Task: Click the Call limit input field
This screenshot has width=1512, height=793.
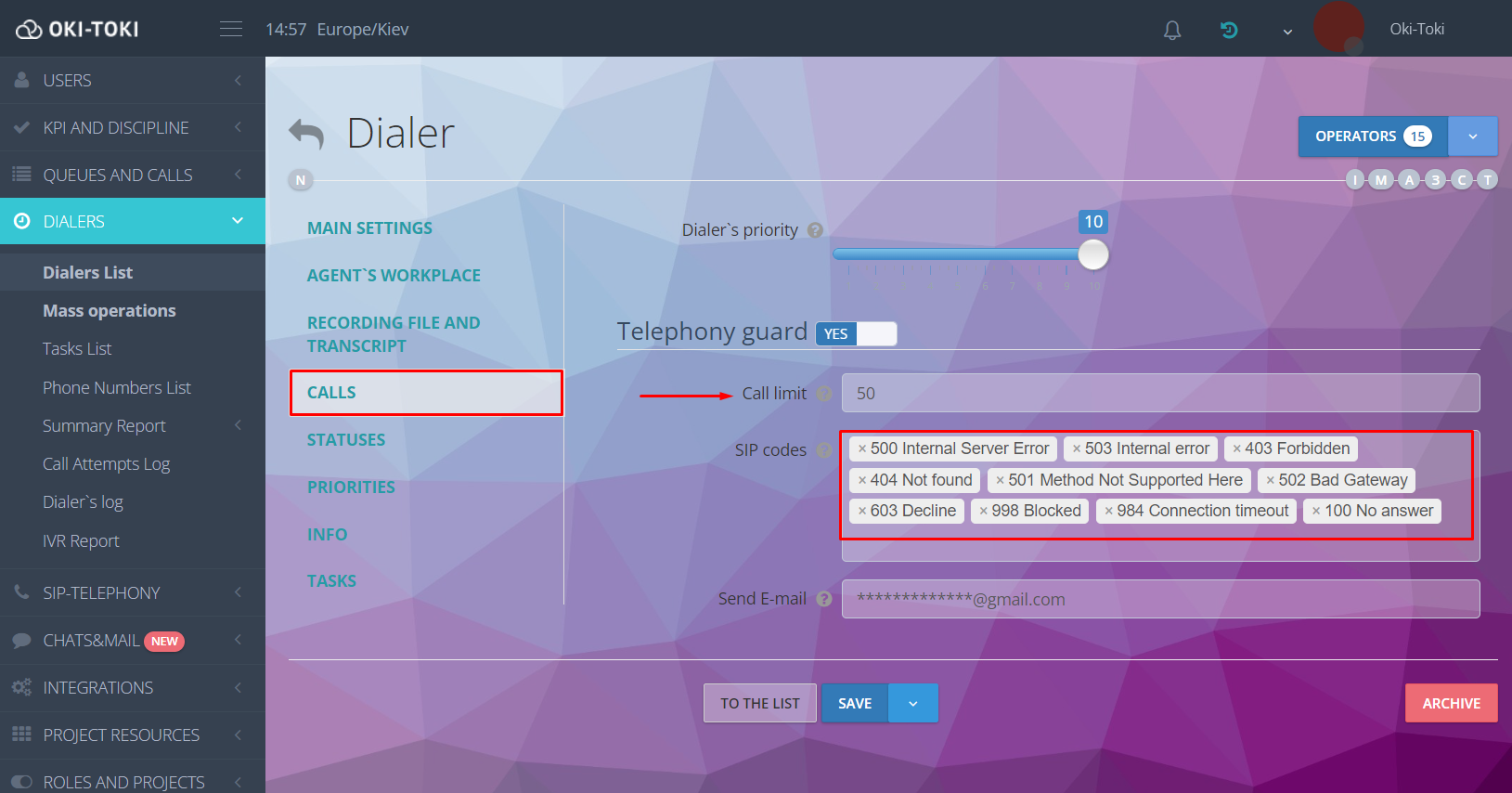Action: [x=1160, y=394]
